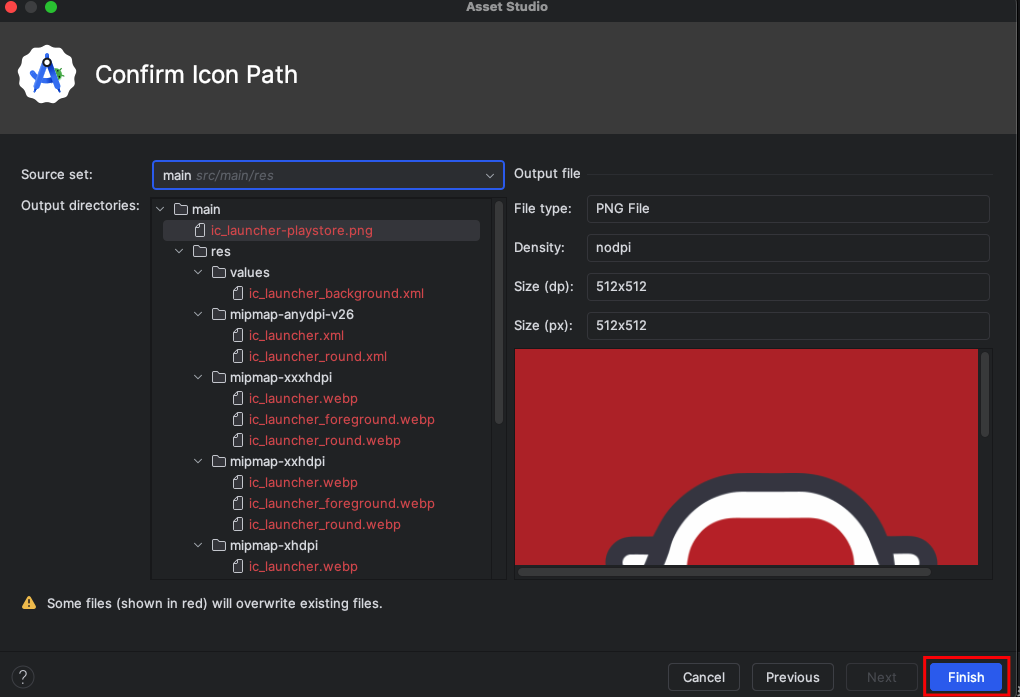Collapse the values folder chevron
1020x697 pixels.
(198, 272)
